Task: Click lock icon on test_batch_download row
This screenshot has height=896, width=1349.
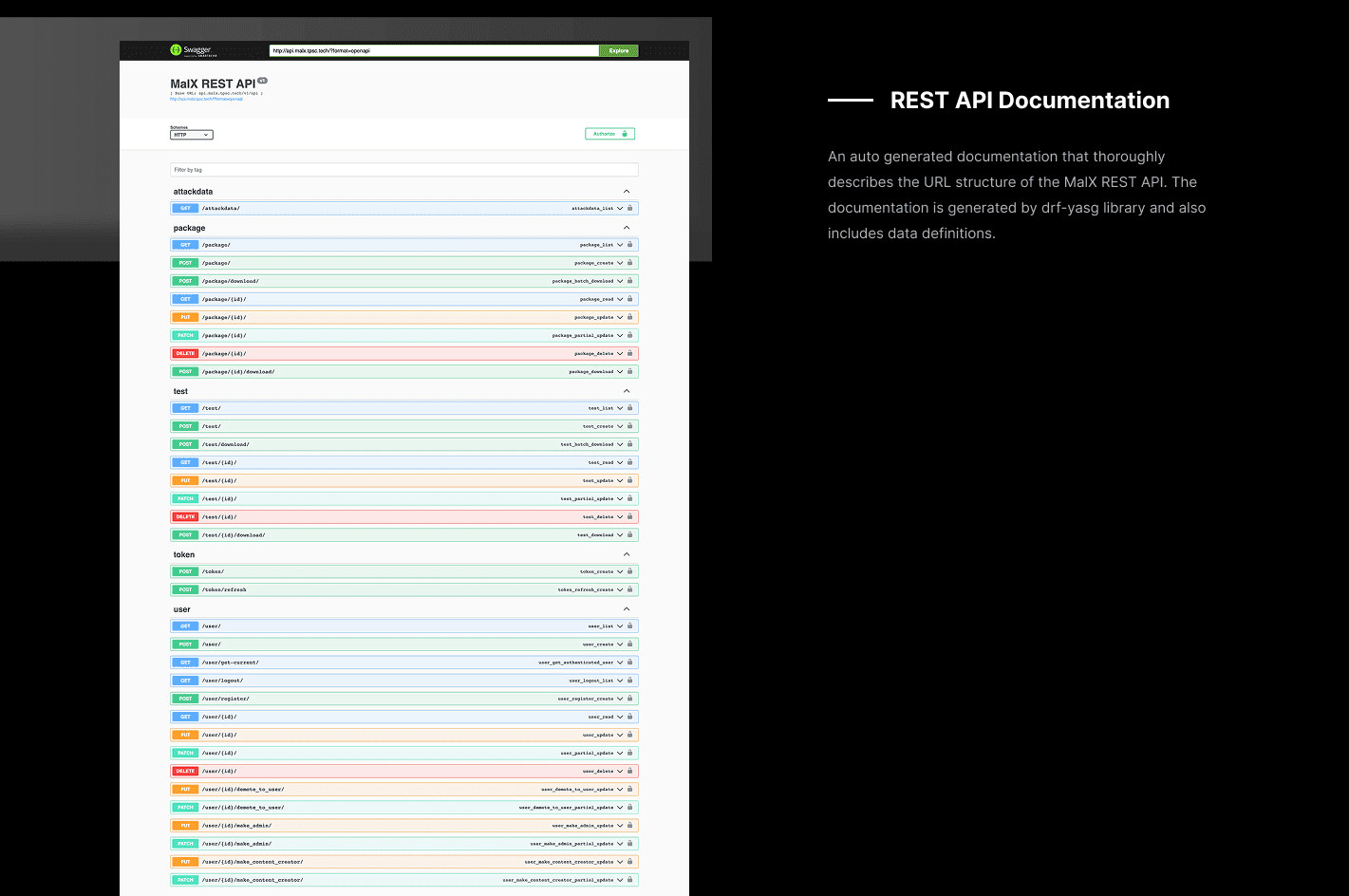Action: coord(629,444)
